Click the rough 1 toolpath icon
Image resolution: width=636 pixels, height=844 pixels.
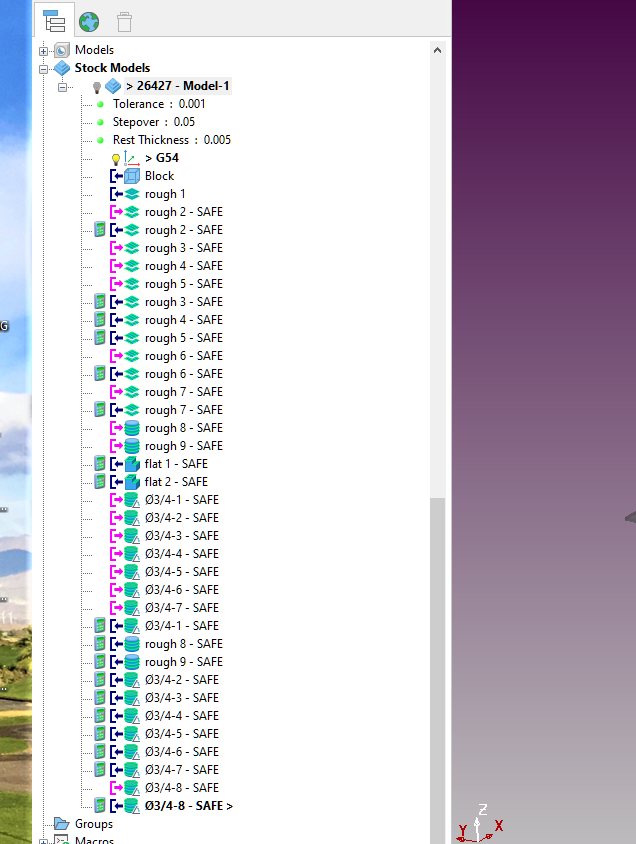tap(132, 194)
